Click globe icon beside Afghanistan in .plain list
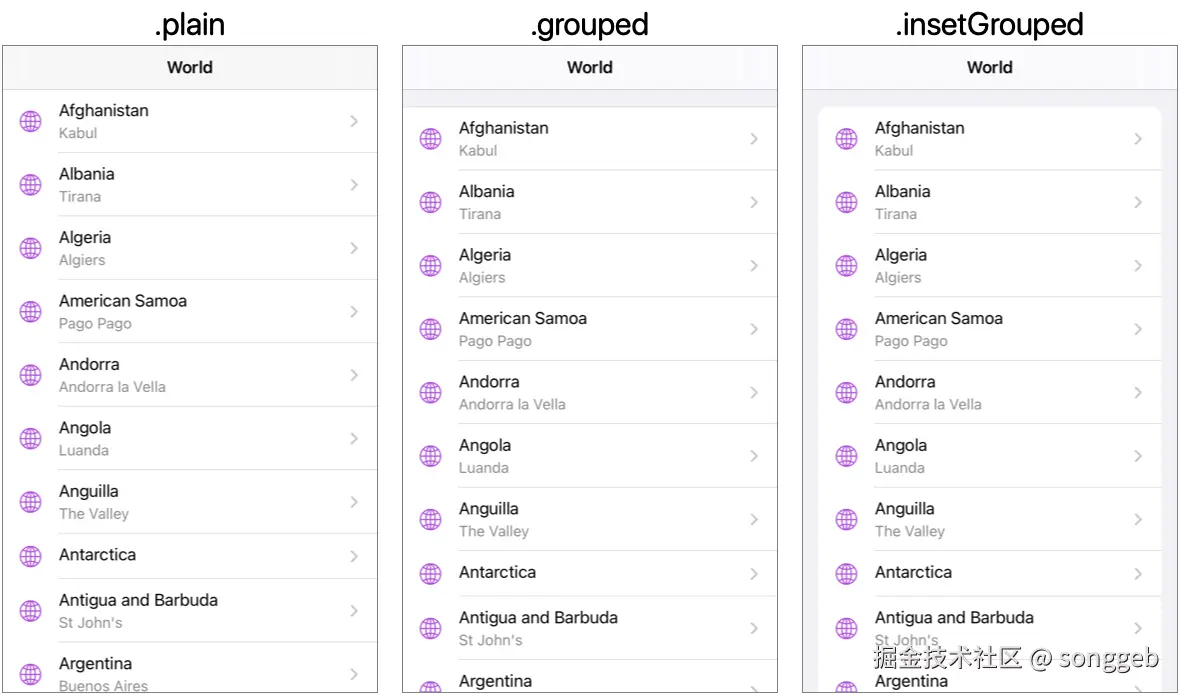Screen dimensions: 1180x694 31,121
